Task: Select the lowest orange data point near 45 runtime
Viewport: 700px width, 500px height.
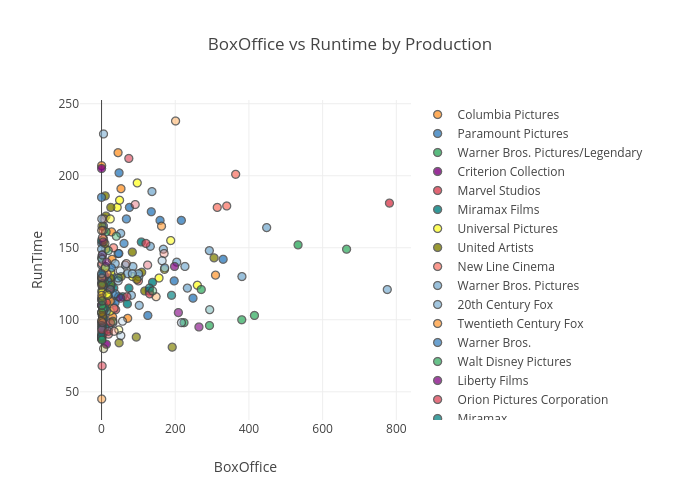Action: click(x=101, y=399)
